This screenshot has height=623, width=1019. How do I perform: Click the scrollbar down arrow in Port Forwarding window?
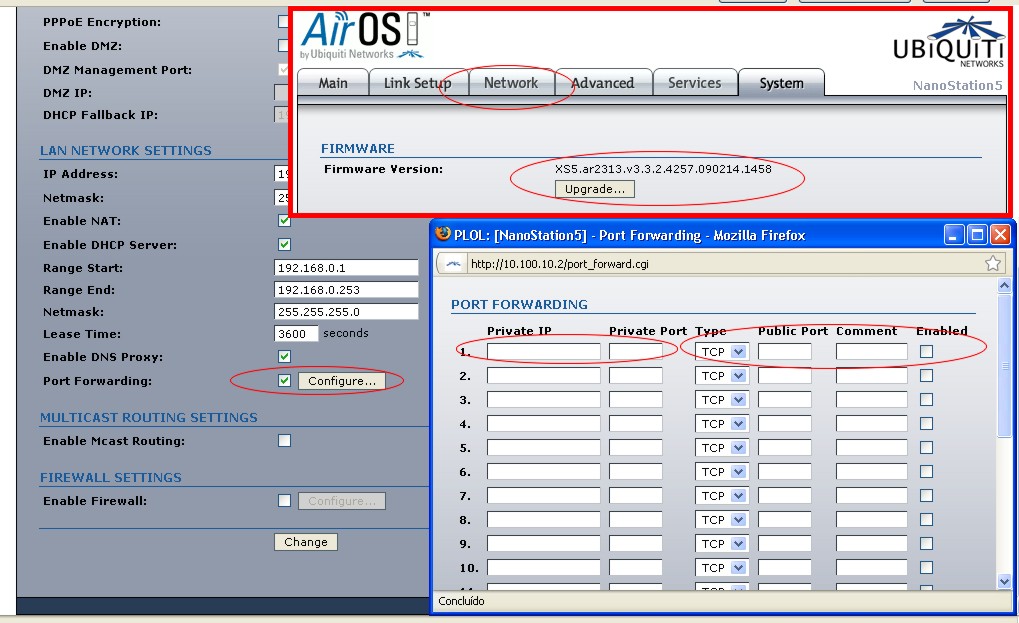(1004, 582)
